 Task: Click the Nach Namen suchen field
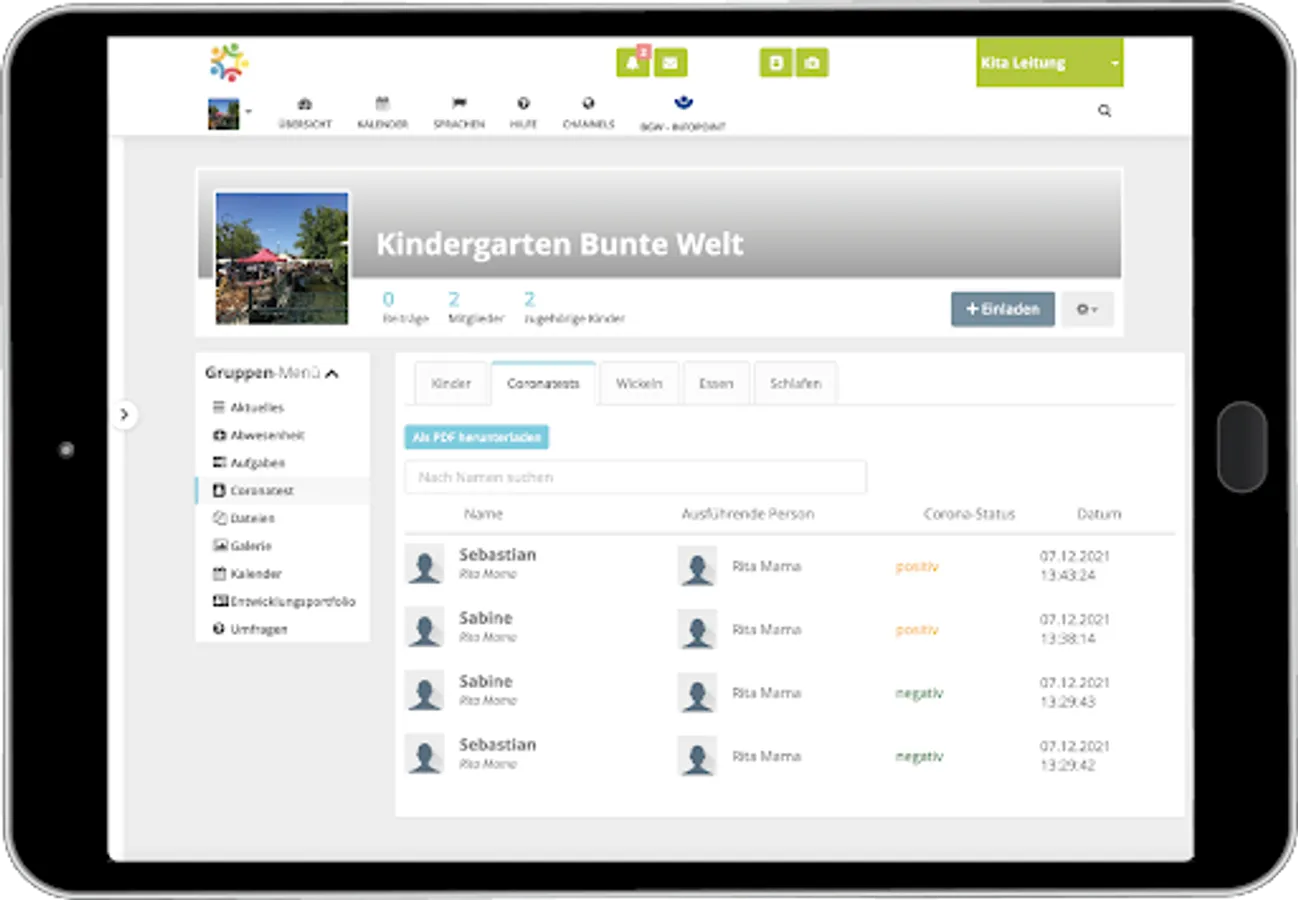click(636, 477)
